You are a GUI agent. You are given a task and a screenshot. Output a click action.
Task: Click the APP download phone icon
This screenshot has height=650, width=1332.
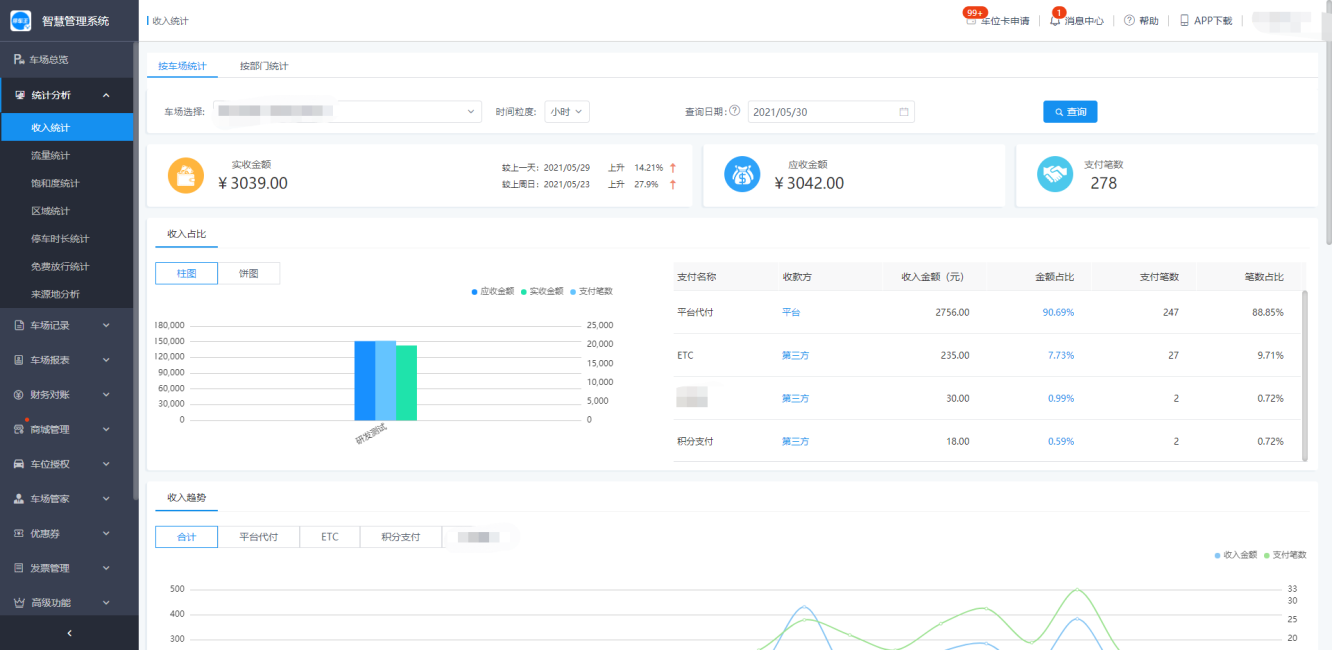[x=1184, y=21]
